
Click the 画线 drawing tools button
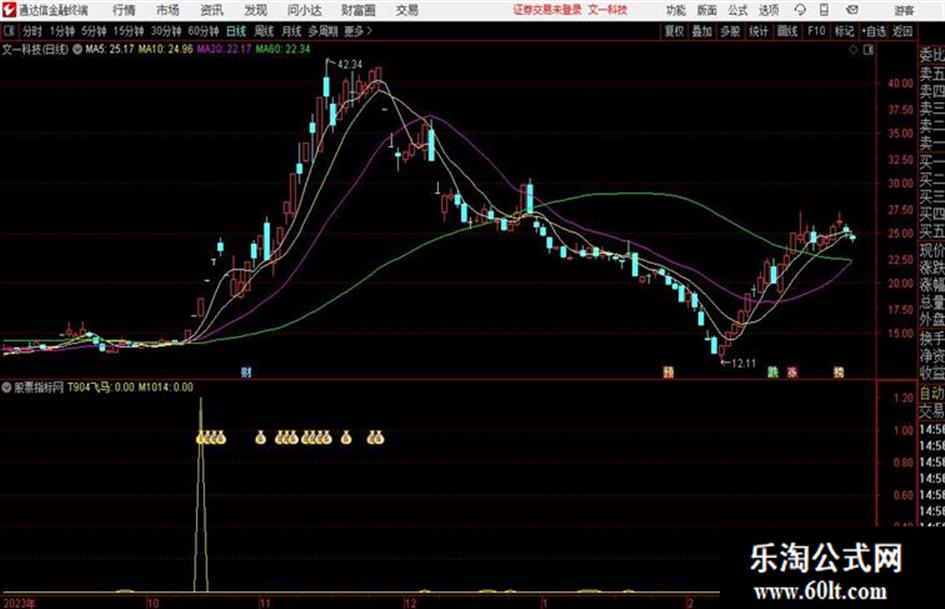coord(787,31)
